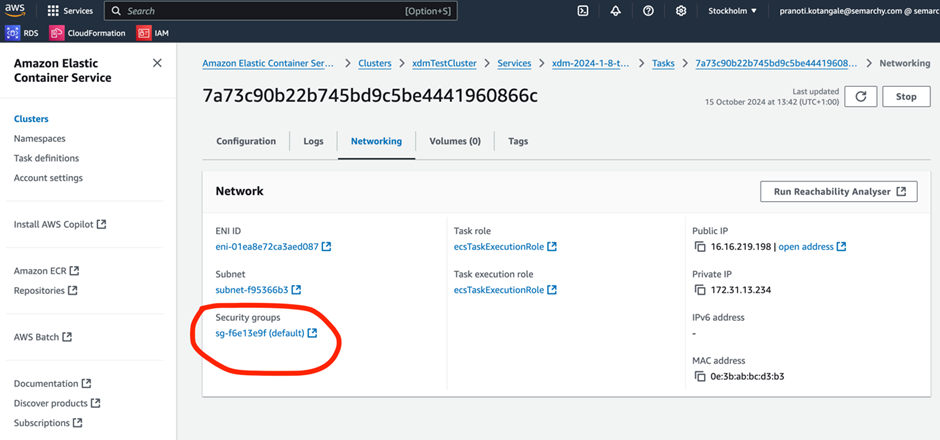Open the settings gear icon

[x=680, y=11]
